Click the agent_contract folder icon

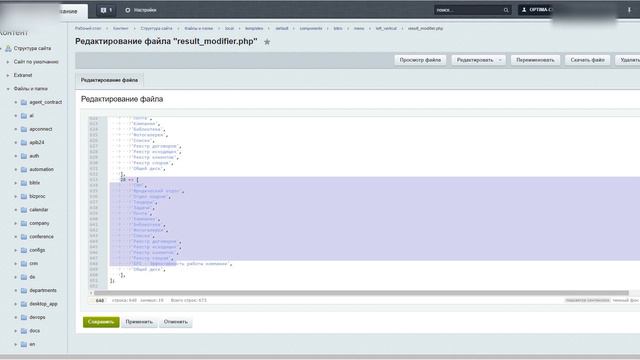[x=24, y=102]
